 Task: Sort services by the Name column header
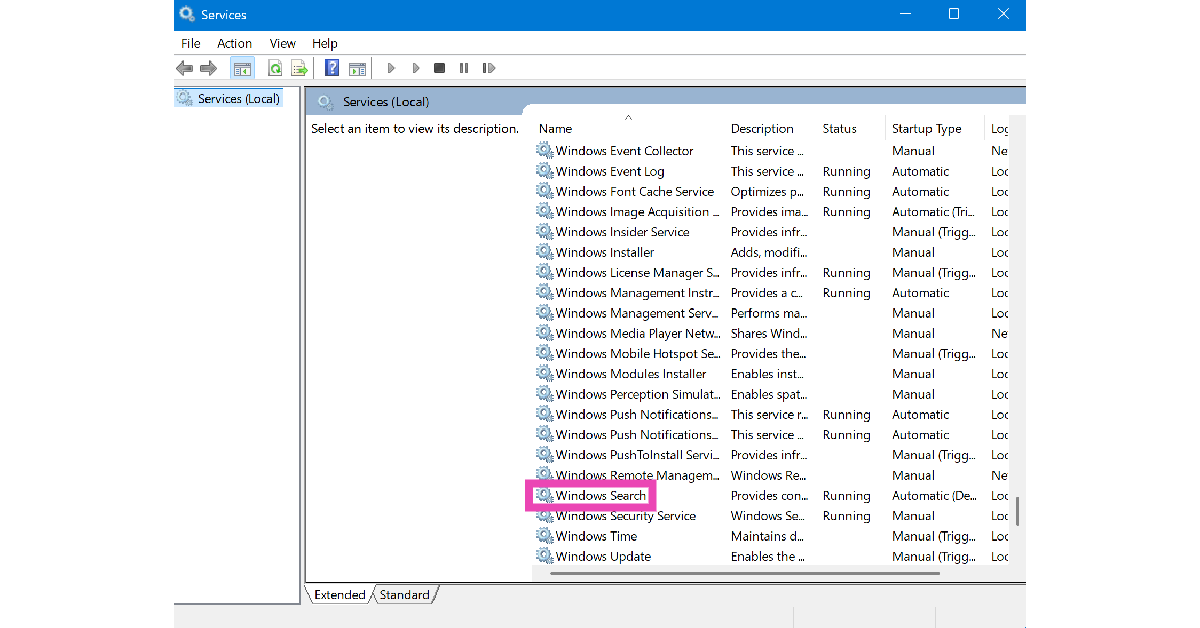click(x=556, y=129)
